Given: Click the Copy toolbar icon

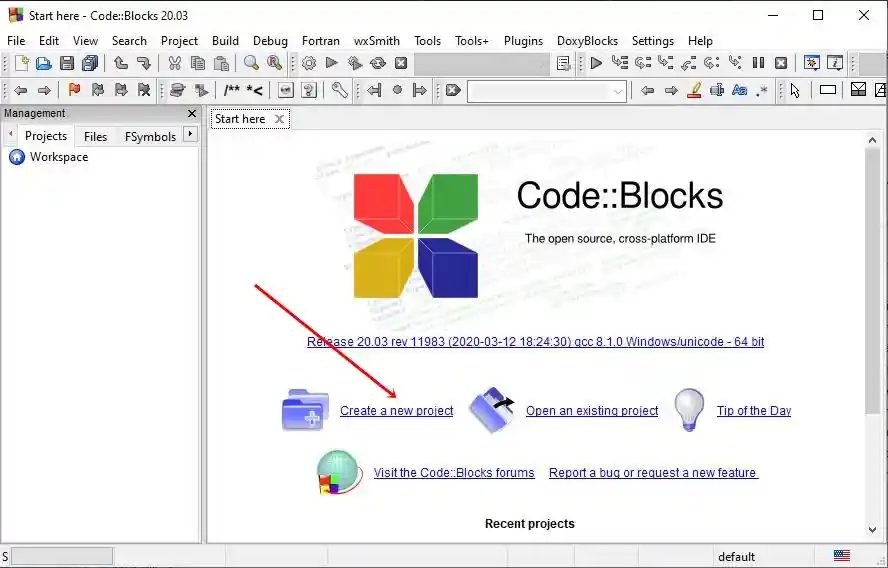Looking at the screenshot, I should point(198,63).
